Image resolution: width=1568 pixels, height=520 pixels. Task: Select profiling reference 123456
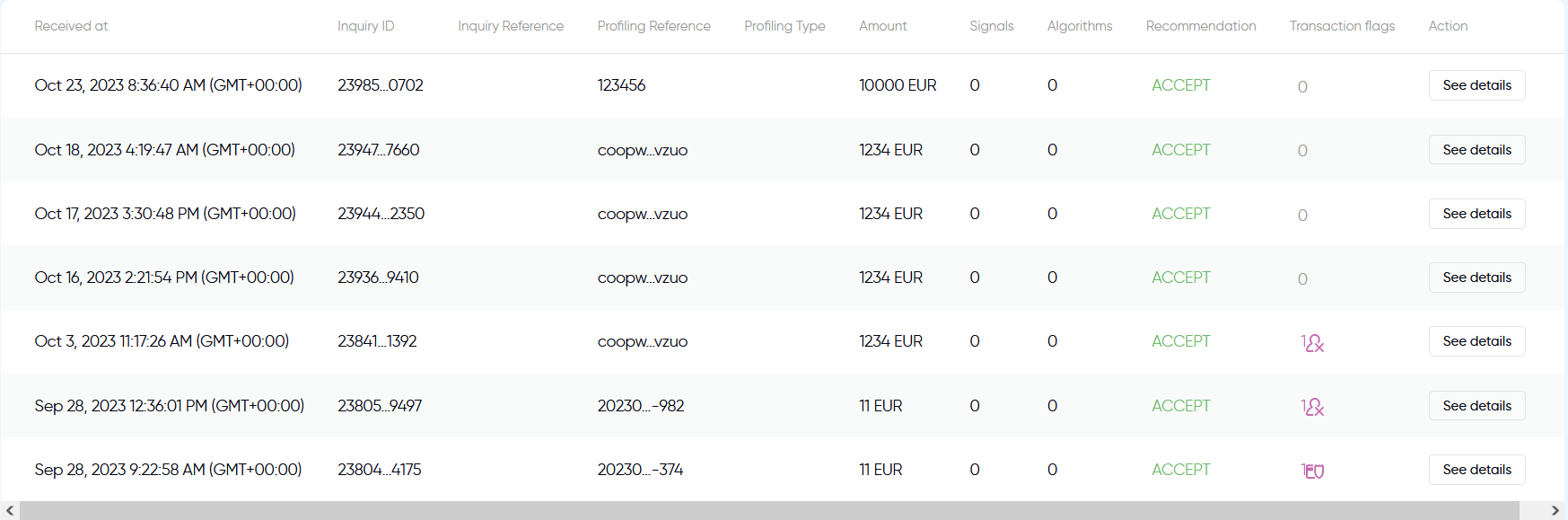621,85
